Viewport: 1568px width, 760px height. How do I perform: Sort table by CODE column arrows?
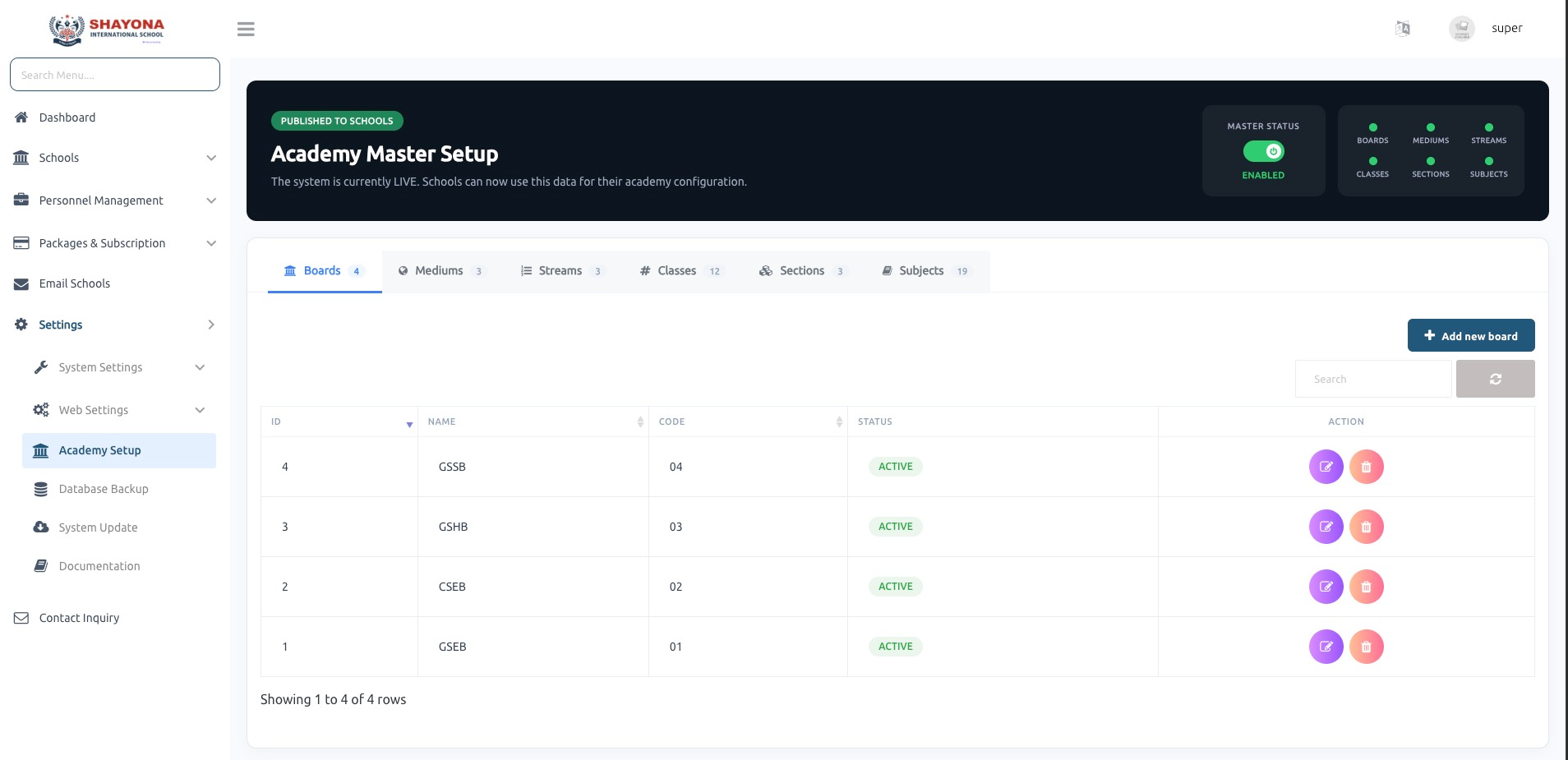839,421
